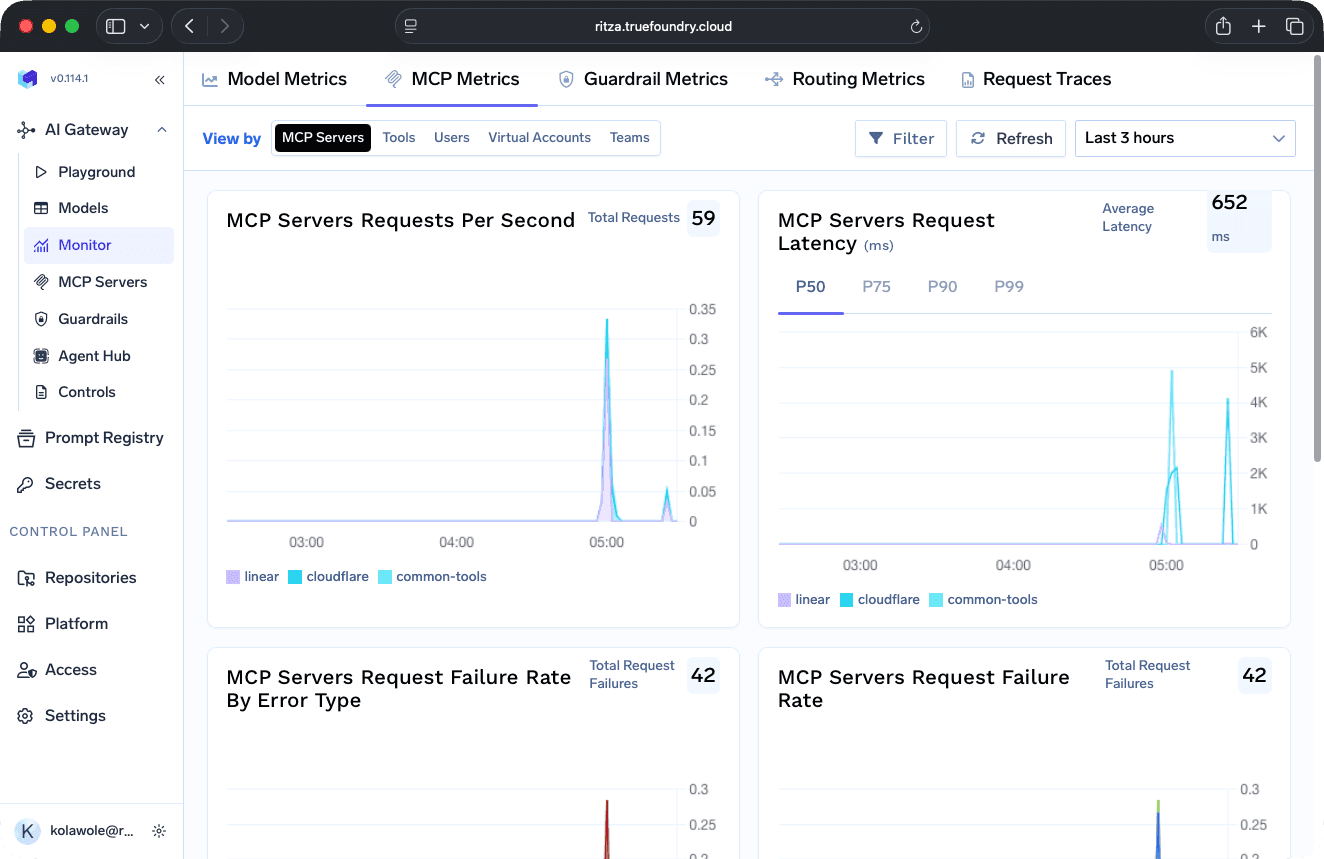Collapse the sidebar with the double chevron
The width and height of the screenshot is (1324, 859).
coord(159,78)
